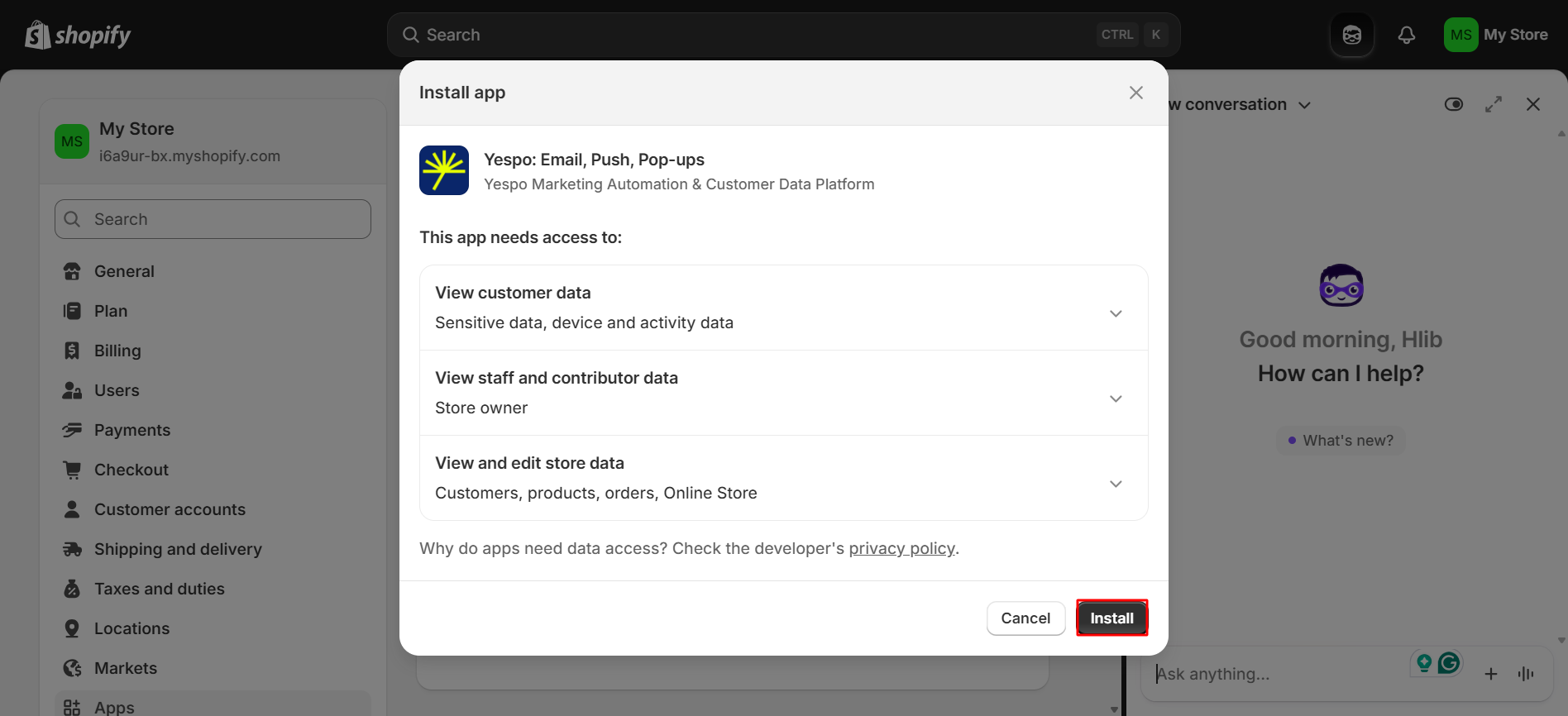This screenshot has height=716, width=1568.
Task: Click the Yespo: Email, Push, Pop-ups title
Action: (x=594, y=160)
